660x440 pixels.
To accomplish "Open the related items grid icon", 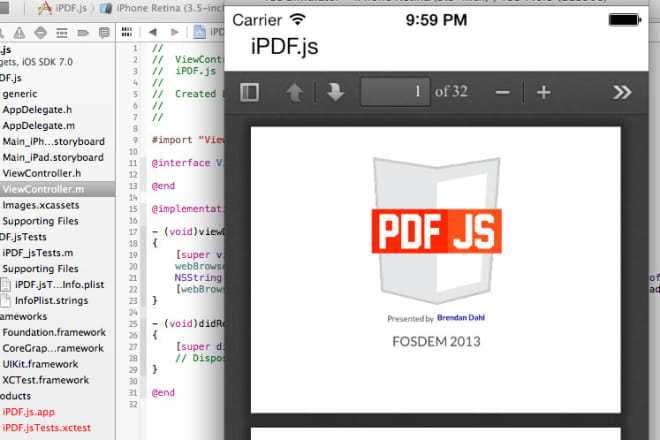I will 127,32.
